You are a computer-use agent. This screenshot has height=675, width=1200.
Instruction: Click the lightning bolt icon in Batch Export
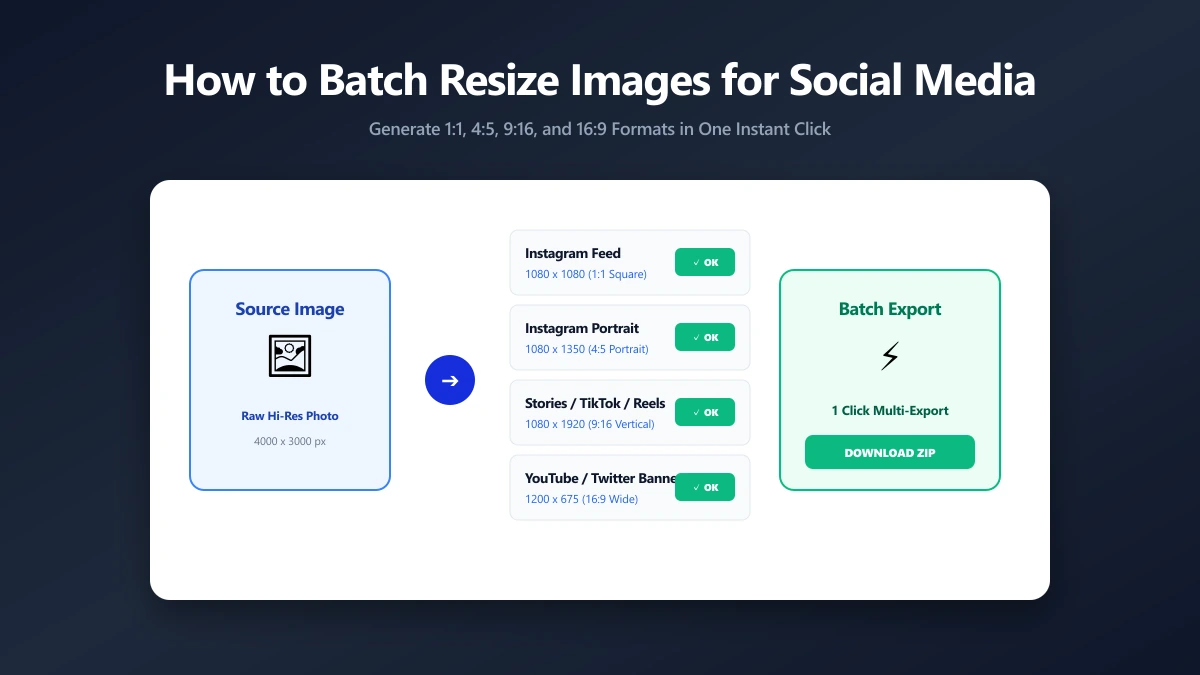[890, 356]
